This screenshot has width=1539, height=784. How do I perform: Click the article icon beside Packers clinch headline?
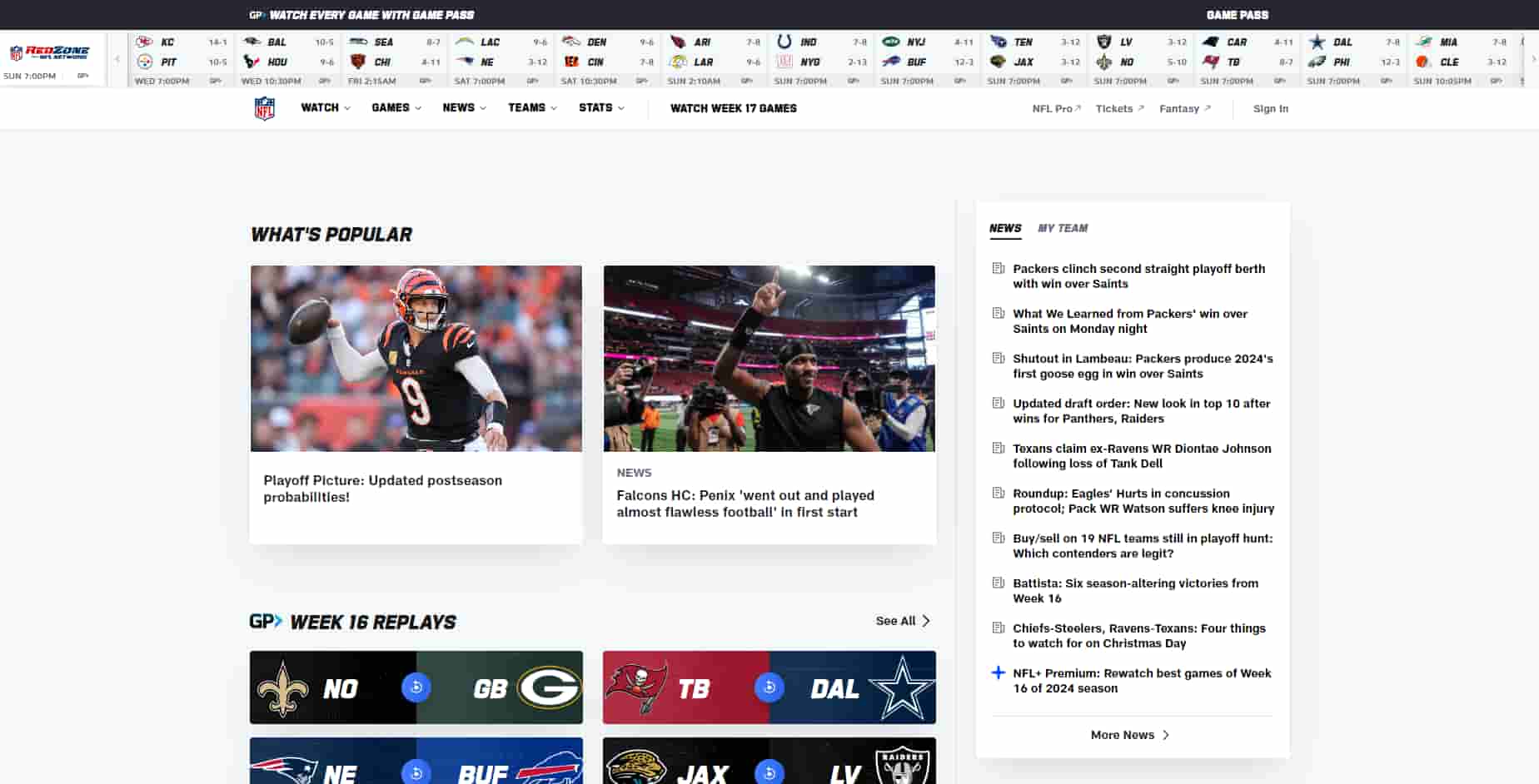[x=998, y=268]
